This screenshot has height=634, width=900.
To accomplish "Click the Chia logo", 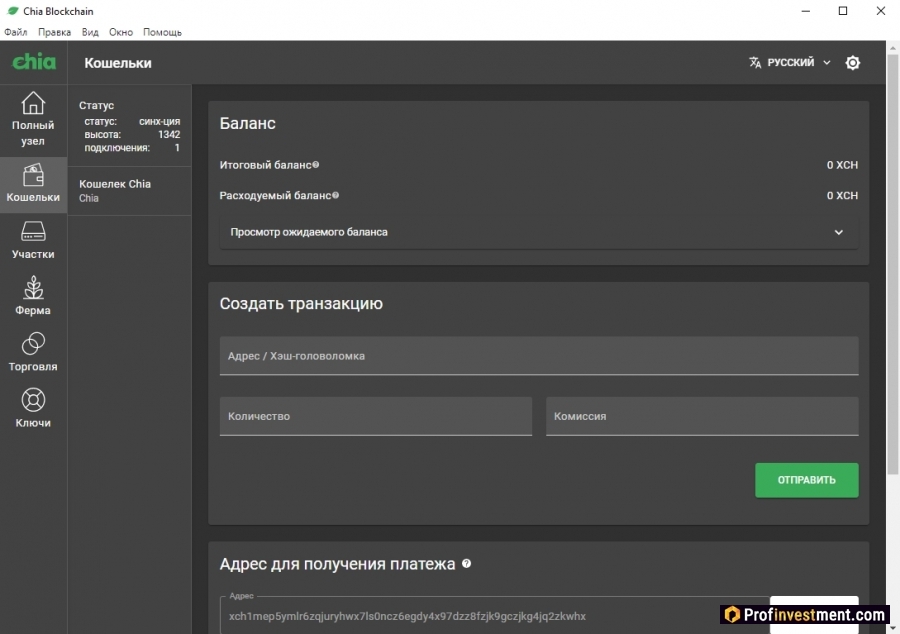I will (x=34, y=61).
